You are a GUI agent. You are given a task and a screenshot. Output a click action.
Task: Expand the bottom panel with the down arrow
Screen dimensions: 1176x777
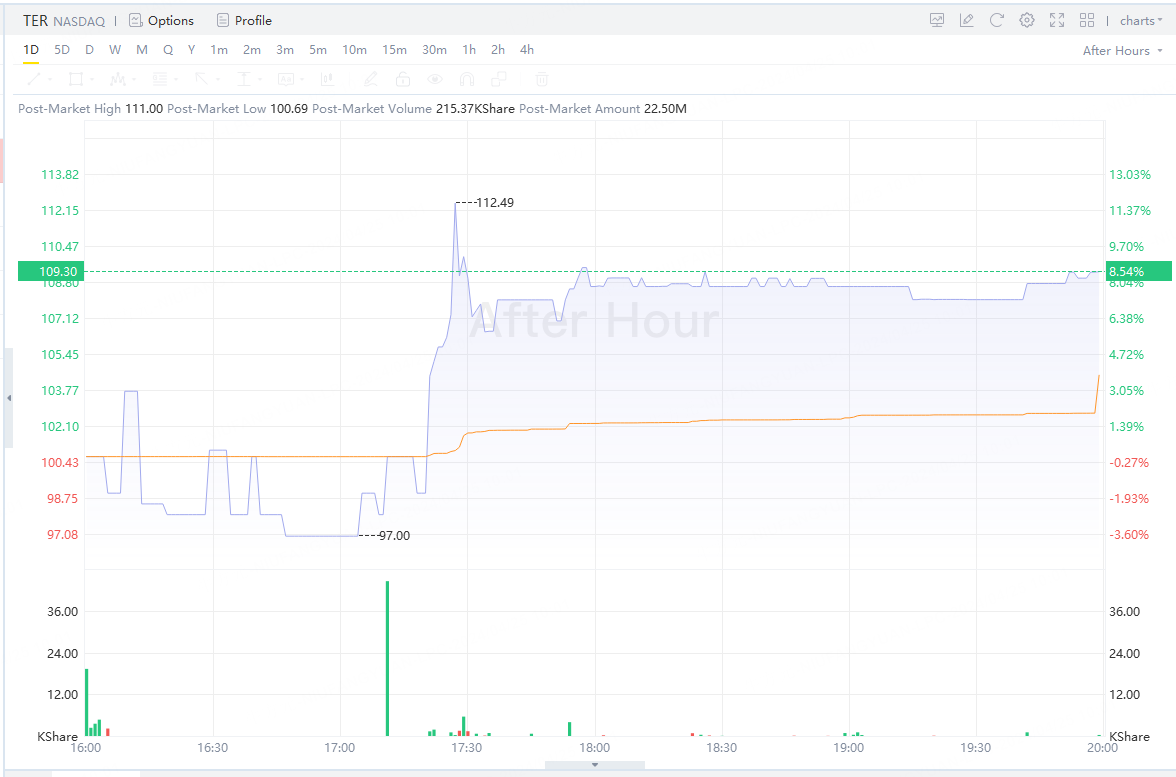pos(595,765)
